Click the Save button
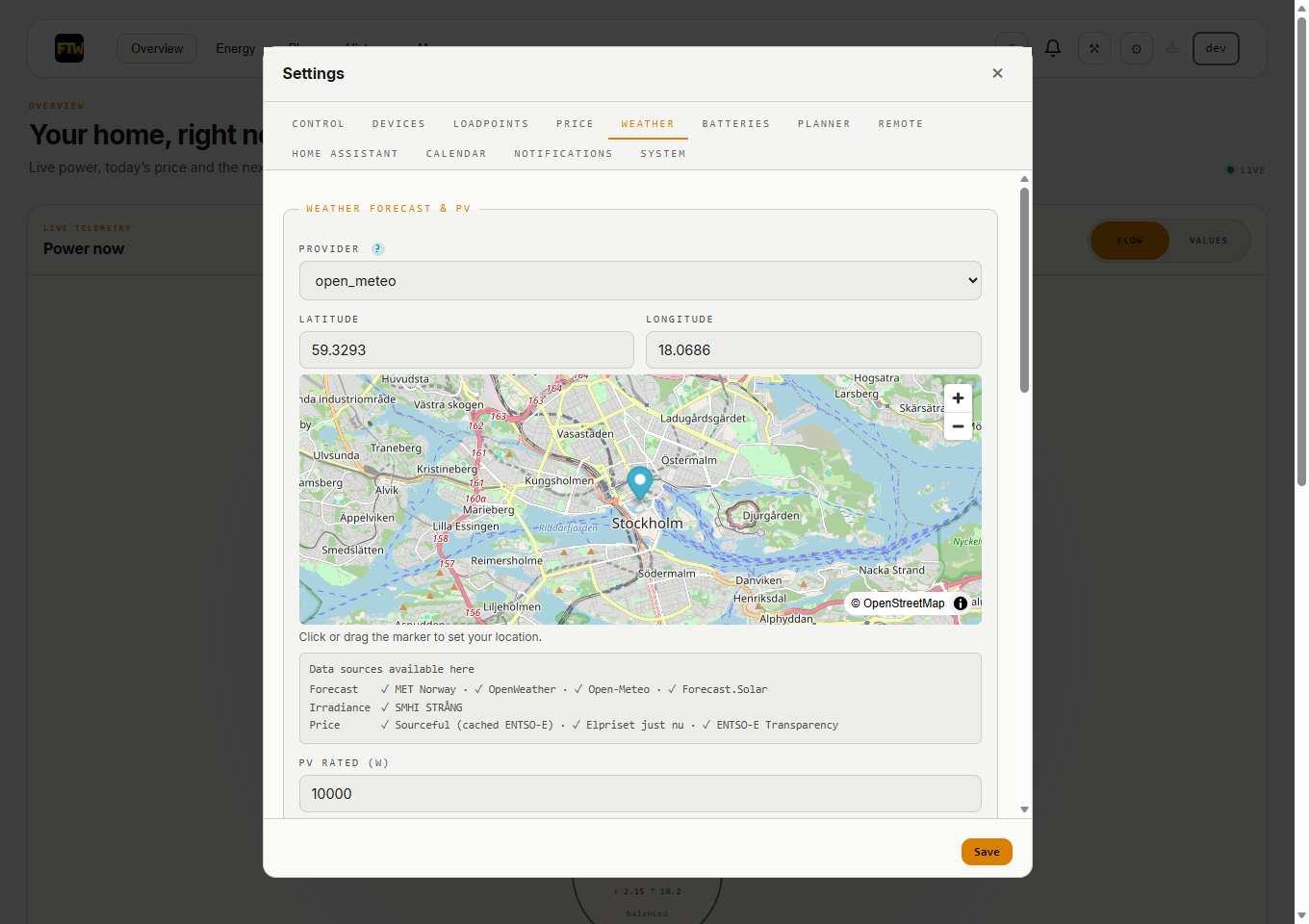Viewport: 1309px width, 924px height. pos(987,852)
